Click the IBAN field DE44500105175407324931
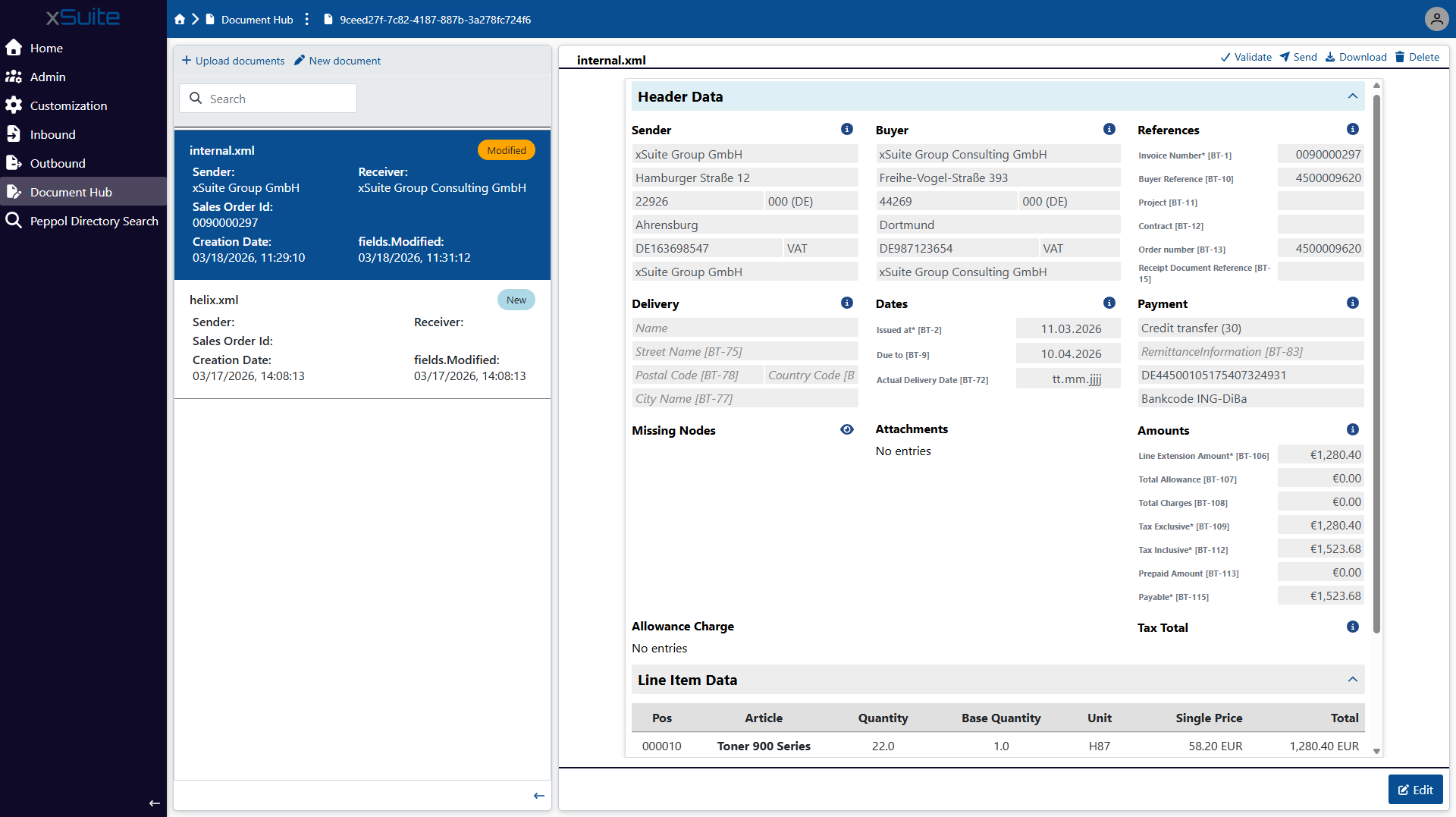Screen dimensions: 1456x817 click(x=1250, y=376)
